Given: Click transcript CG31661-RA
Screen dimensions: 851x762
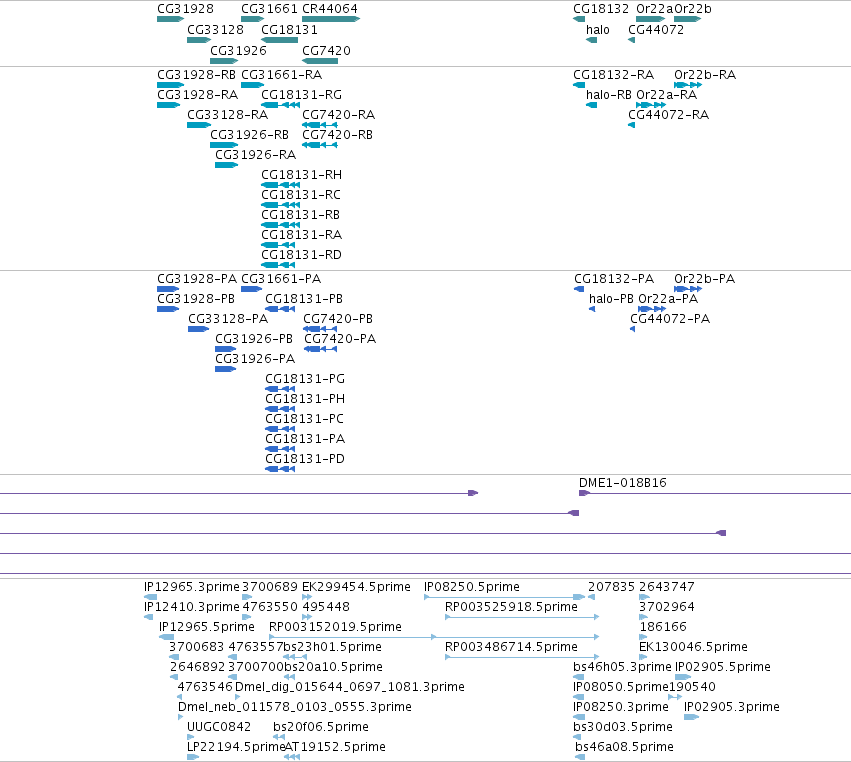Looking at the screenshot, I should coord(282,74).
